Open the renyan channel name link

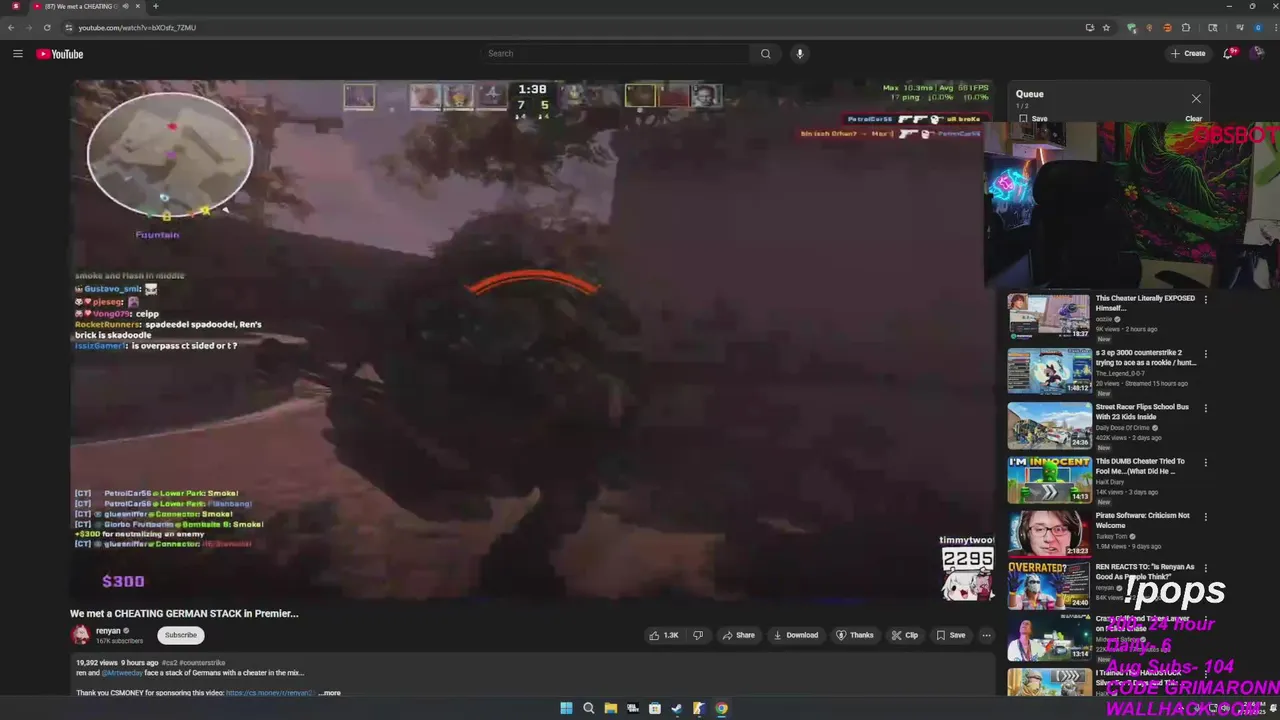[108, 631]
